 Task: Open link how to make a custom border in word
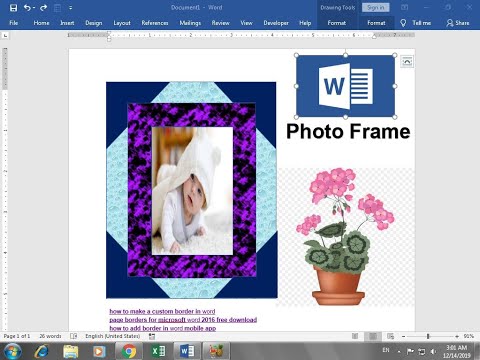tap(162, 311)
